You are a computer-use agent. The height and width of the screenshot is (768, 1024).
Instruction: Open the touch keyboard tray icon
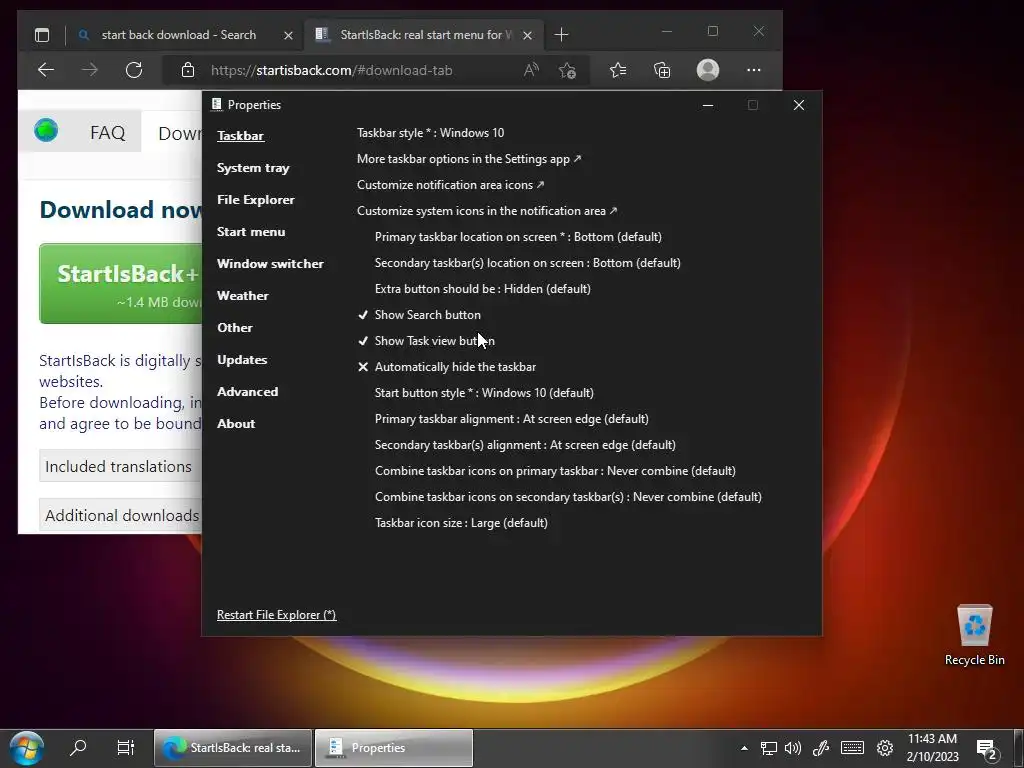click(852, 748)
